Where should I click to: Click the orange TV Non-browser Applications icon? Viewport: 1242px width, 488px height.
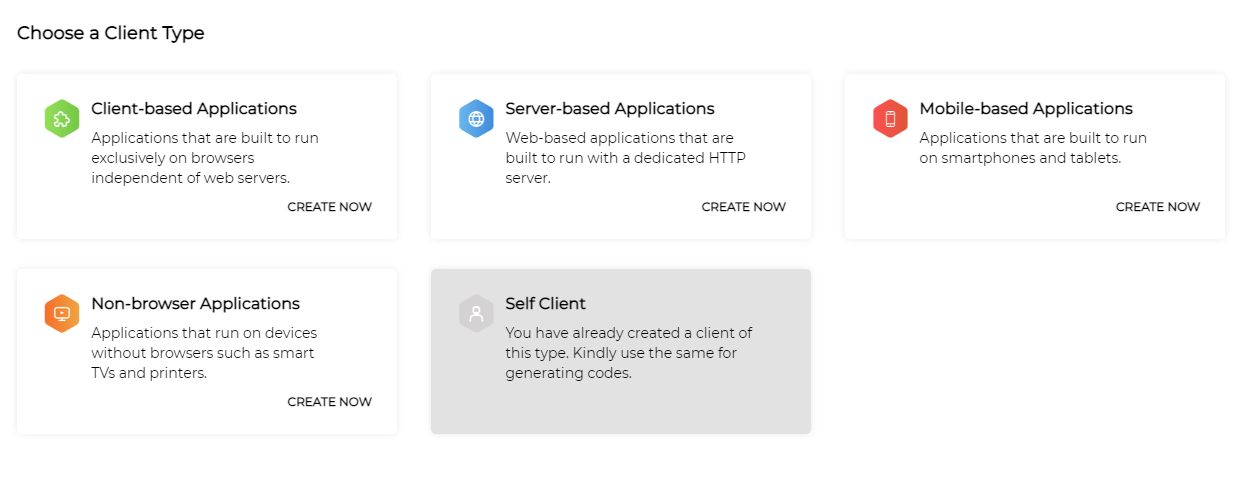click(62, 314)
